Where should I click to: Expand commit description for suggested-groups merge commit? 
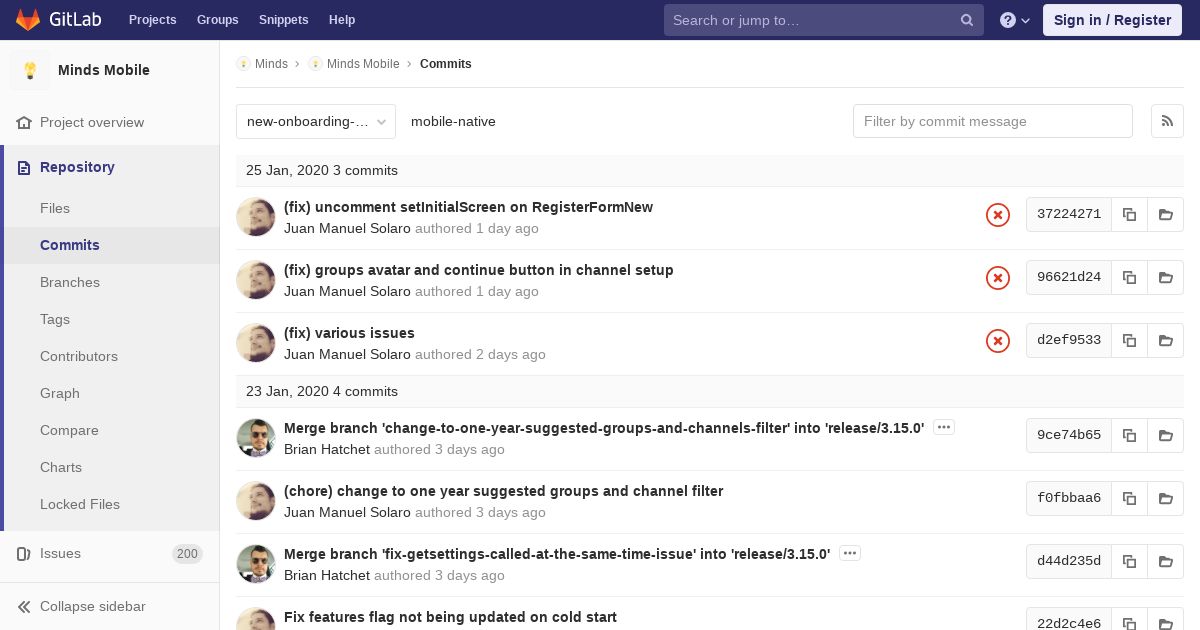click(943, 427)
